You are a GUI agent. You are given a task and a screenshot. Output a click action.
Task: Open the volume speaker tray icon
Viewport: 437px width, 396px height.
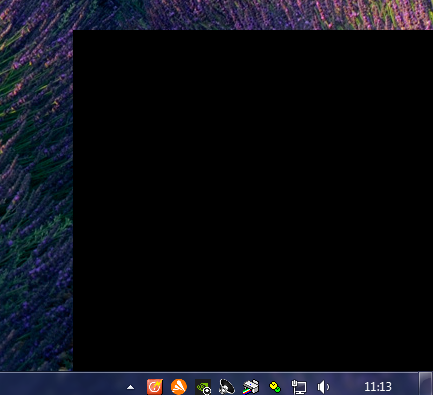pos(323,387)
